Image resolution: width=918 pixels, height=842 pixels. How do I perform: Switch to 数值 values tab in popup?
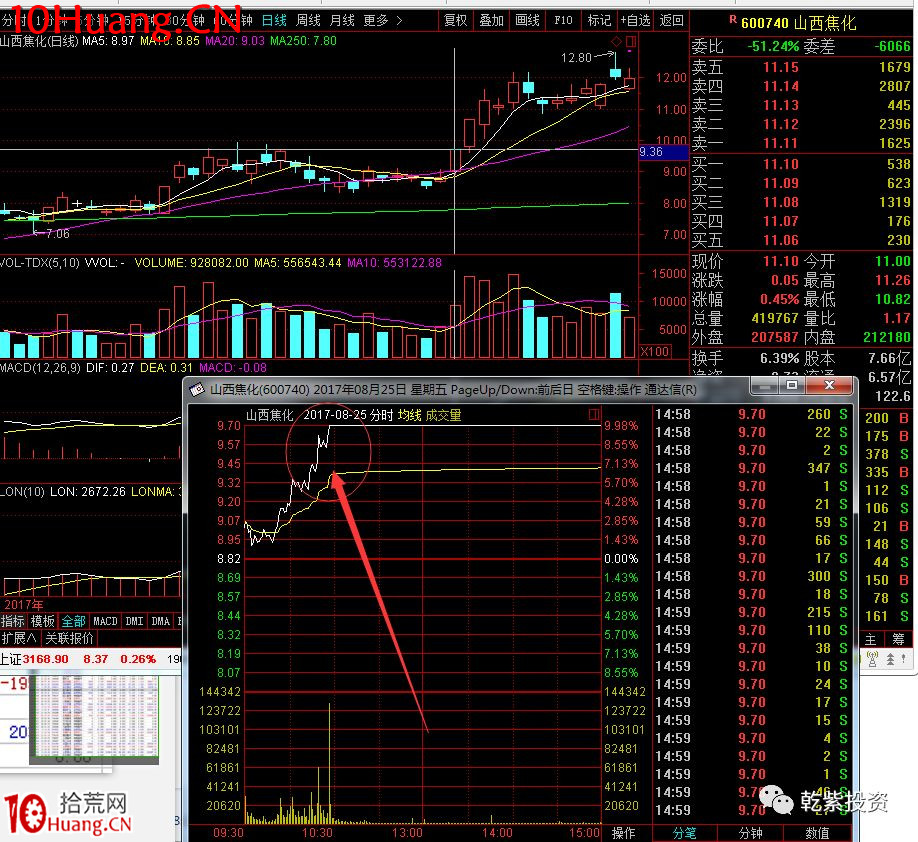click(817, 833)
